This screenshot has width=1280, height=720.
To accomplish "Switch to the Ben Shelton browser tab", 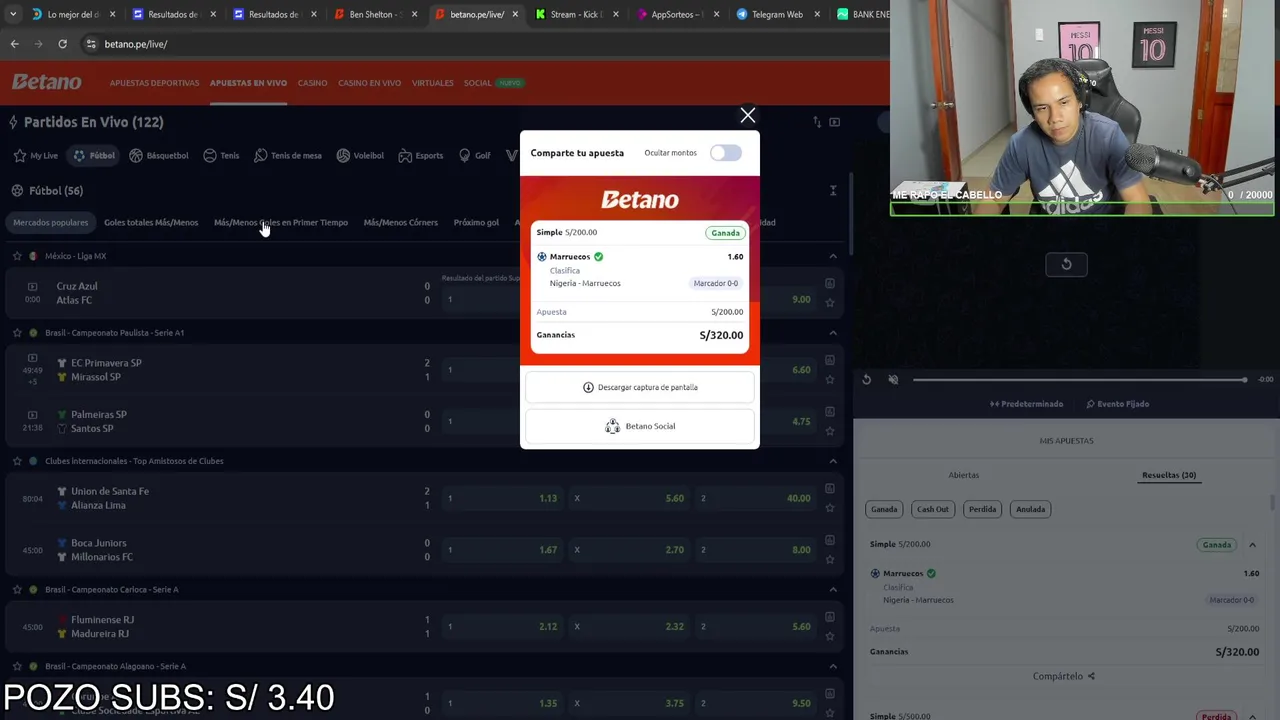I will [374, 14].
